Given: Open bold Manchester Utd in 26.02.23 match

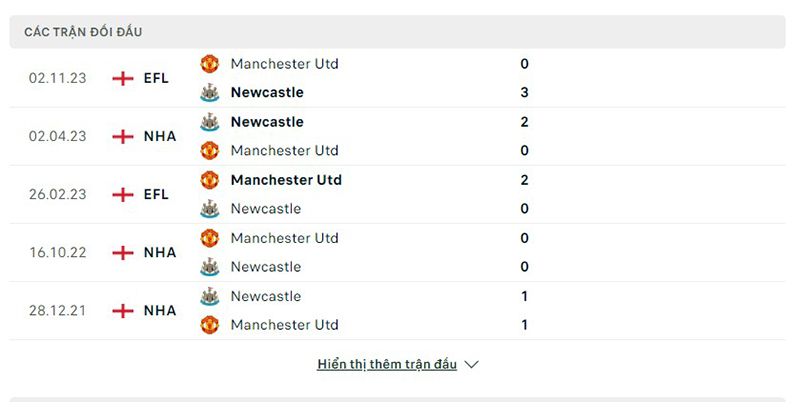Looking at the screenshot, I should click(285, 180).
